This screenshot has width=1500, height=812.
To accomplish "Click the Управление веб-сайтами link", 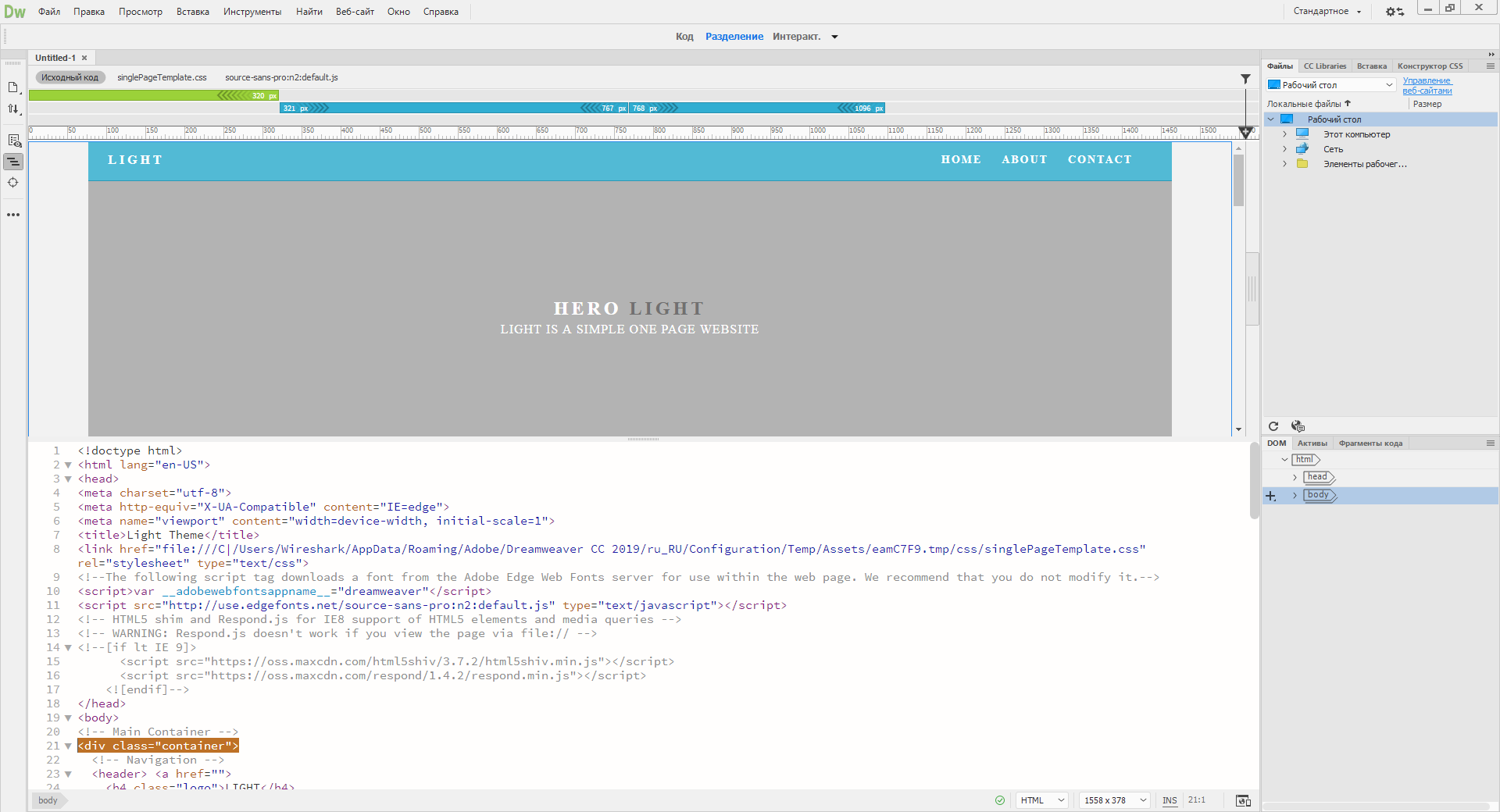I will click(1427, 85).
